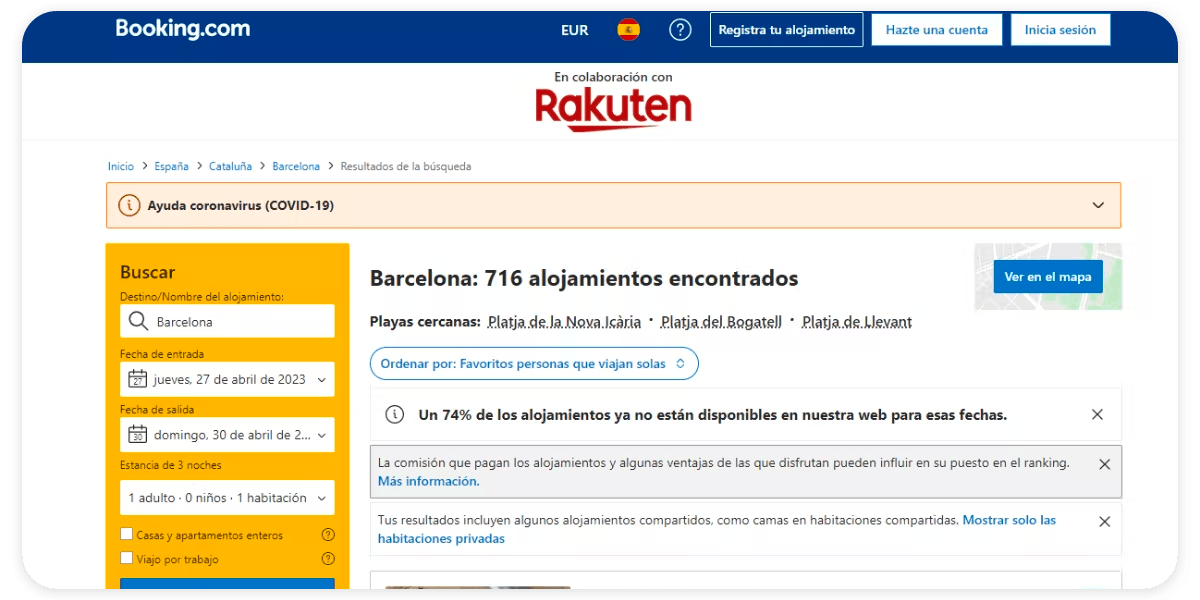Click Ver en el mapa
Screen dimensions: 1200x600
(1047, 276)
